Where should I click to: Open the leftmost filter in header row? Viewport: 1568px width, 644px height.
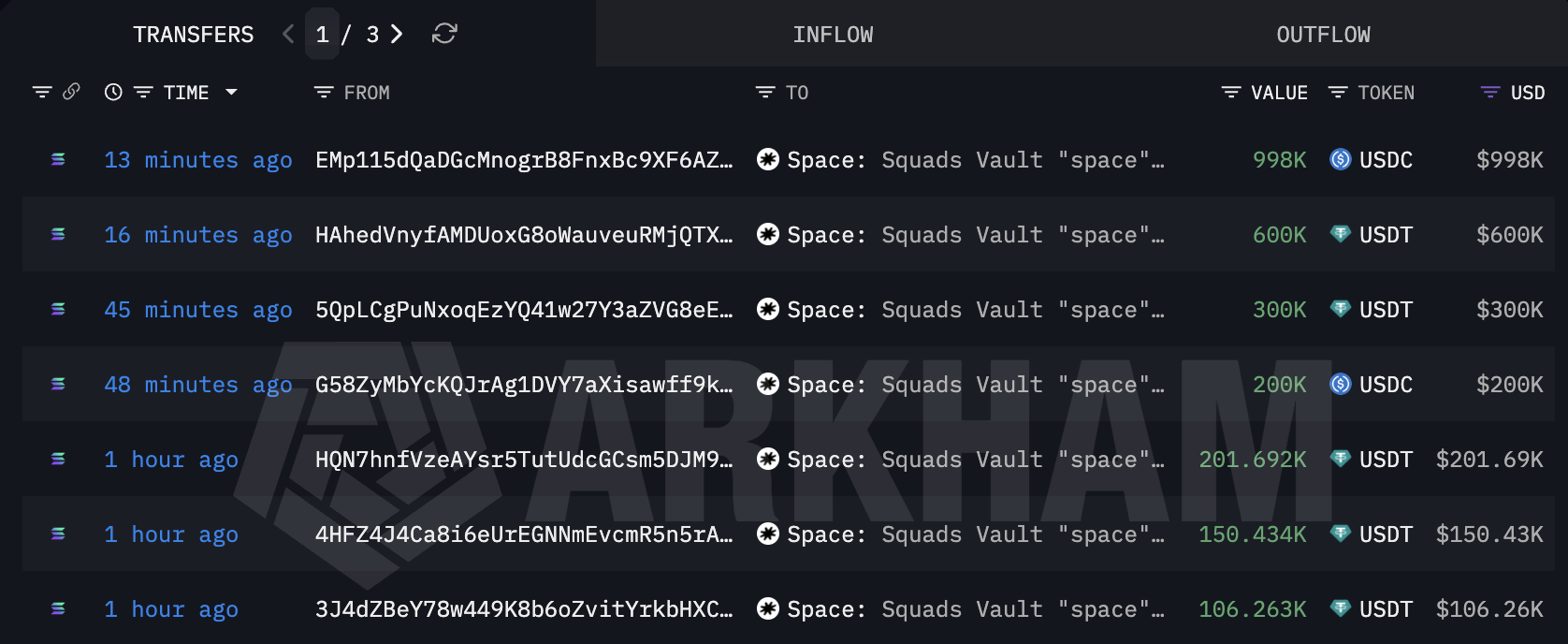coord(42,92)
